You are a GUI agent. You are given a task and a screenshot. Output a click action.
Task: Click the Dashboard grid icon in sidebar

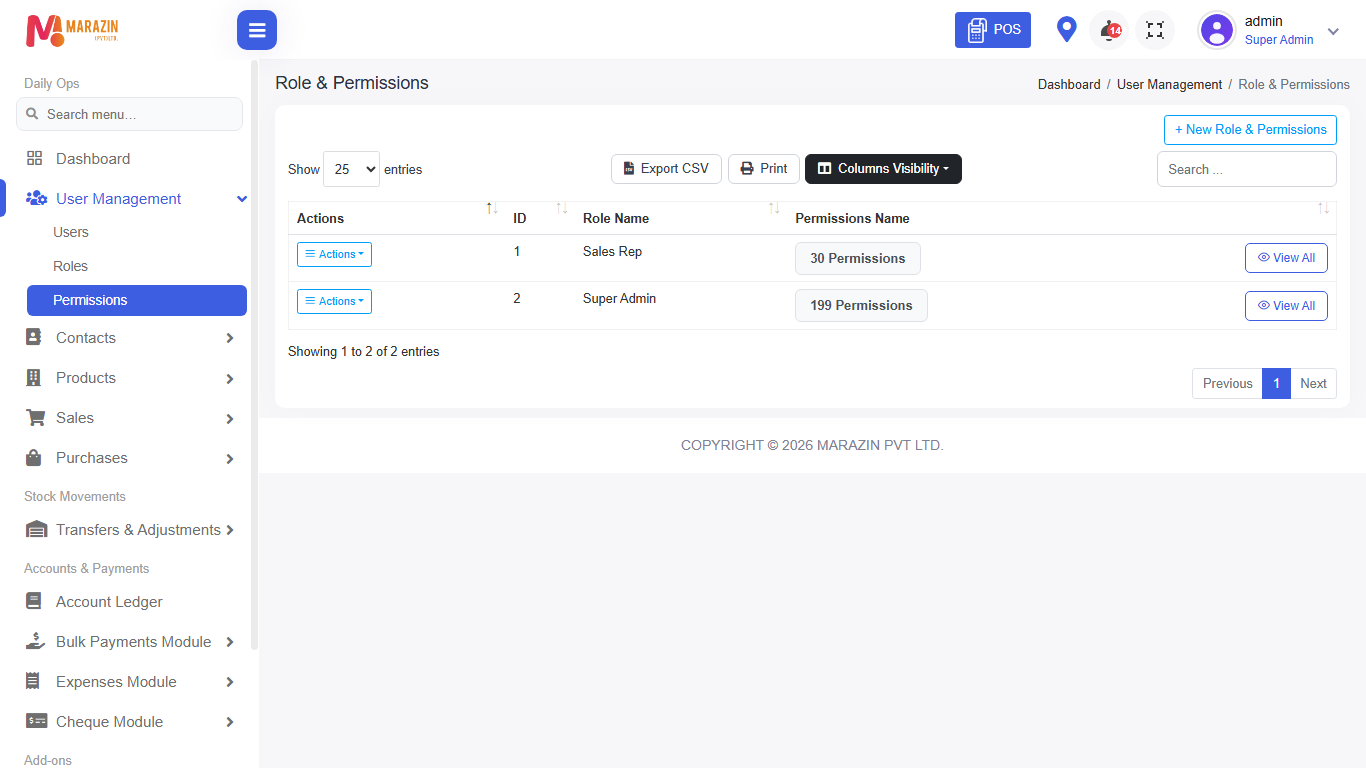point(35,158)
